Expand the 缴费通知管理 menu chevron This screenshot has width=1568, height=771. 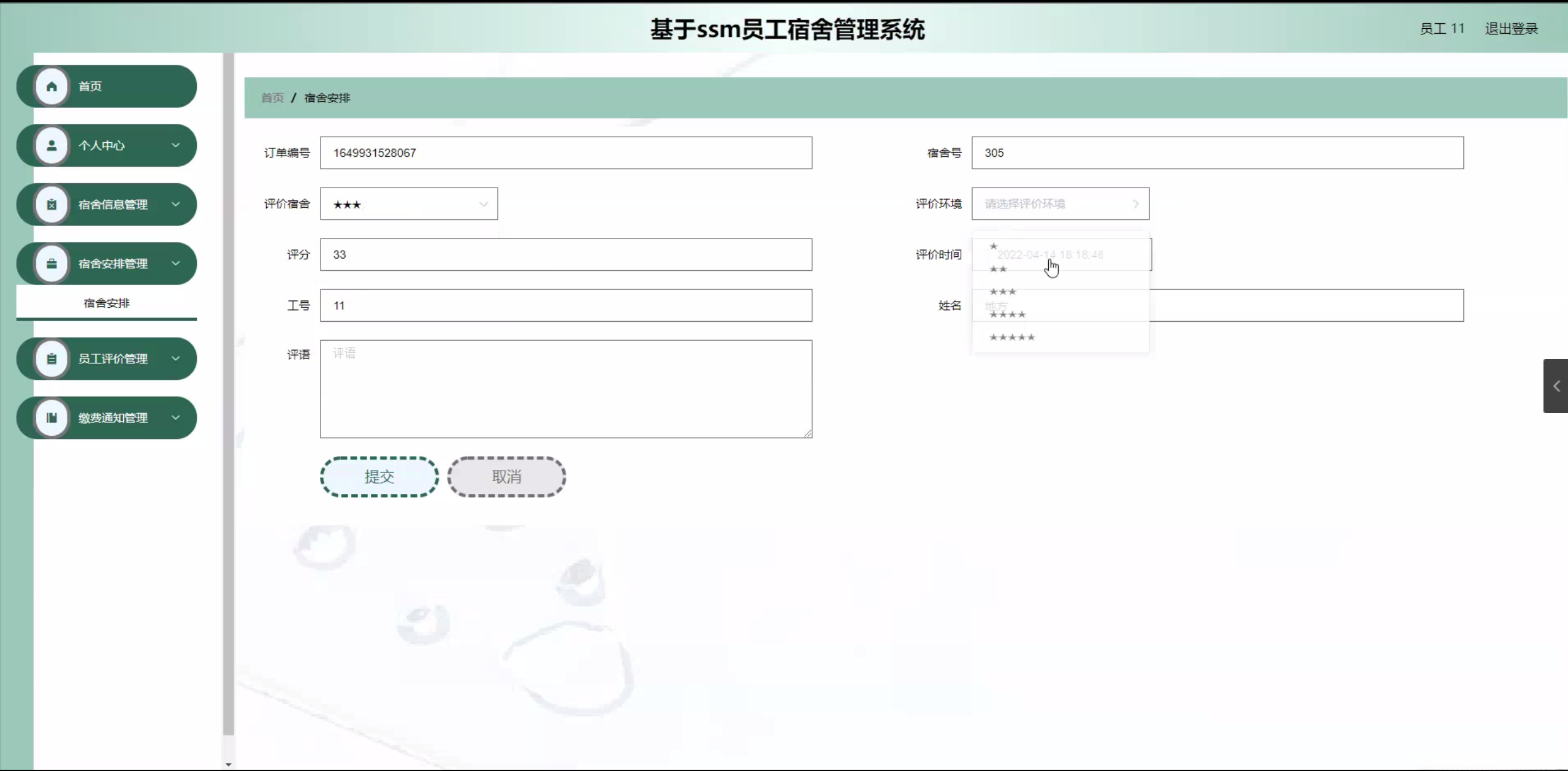(x=176, y=418)
